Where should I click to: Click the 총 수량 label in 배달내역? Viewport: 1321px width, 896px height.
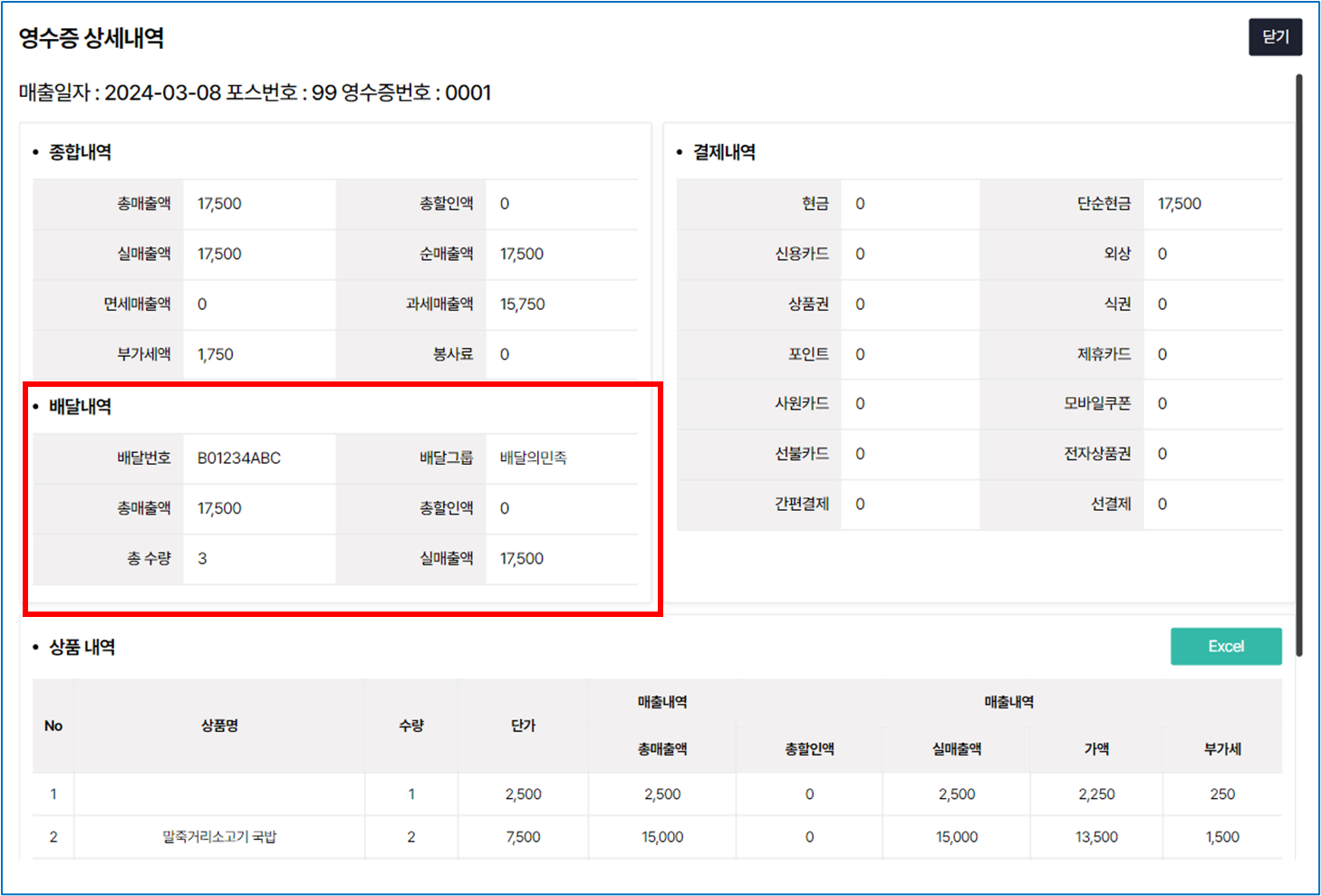149,558
